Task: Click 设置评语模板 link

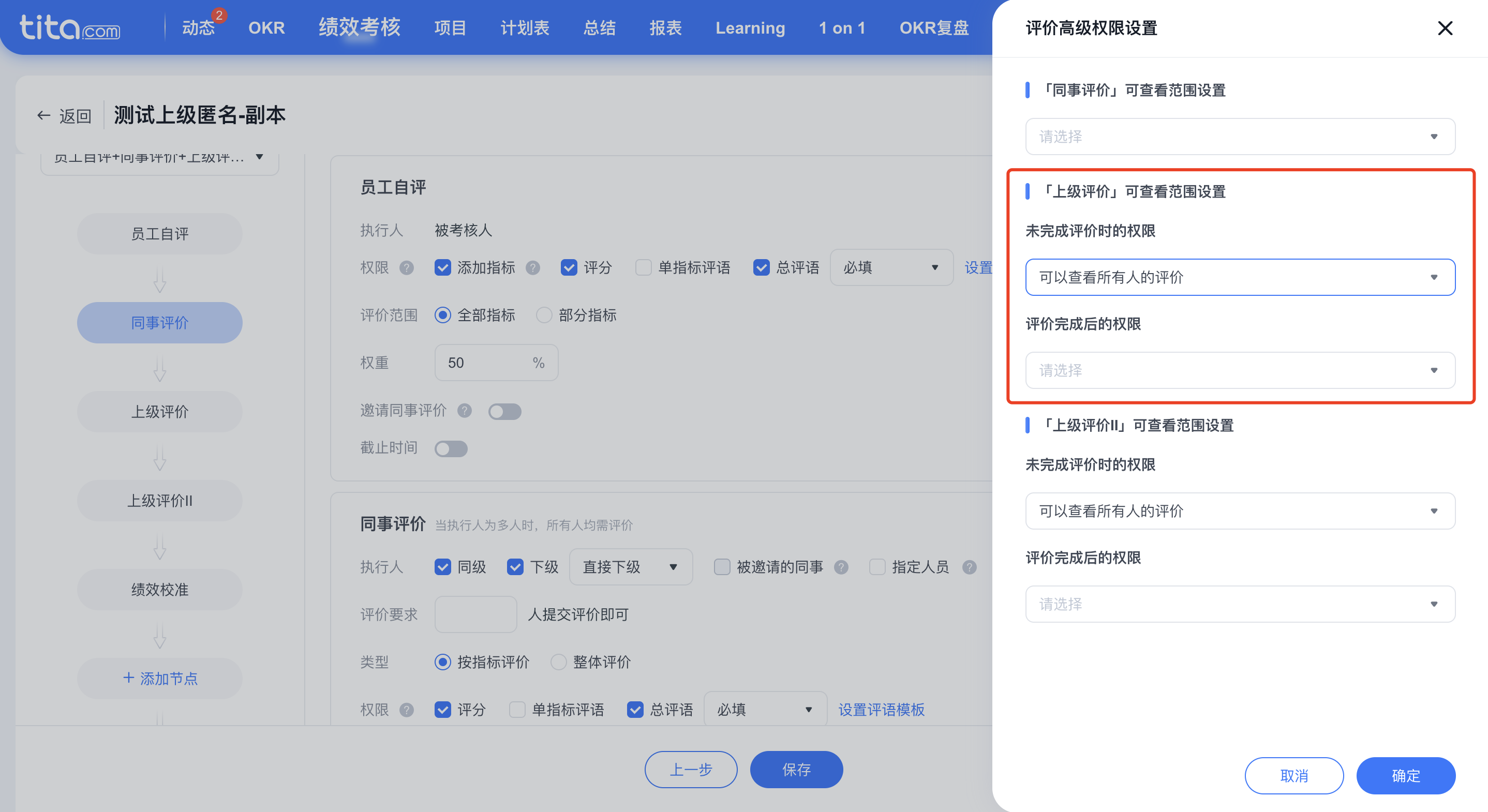Action: (x=881, y=710)
